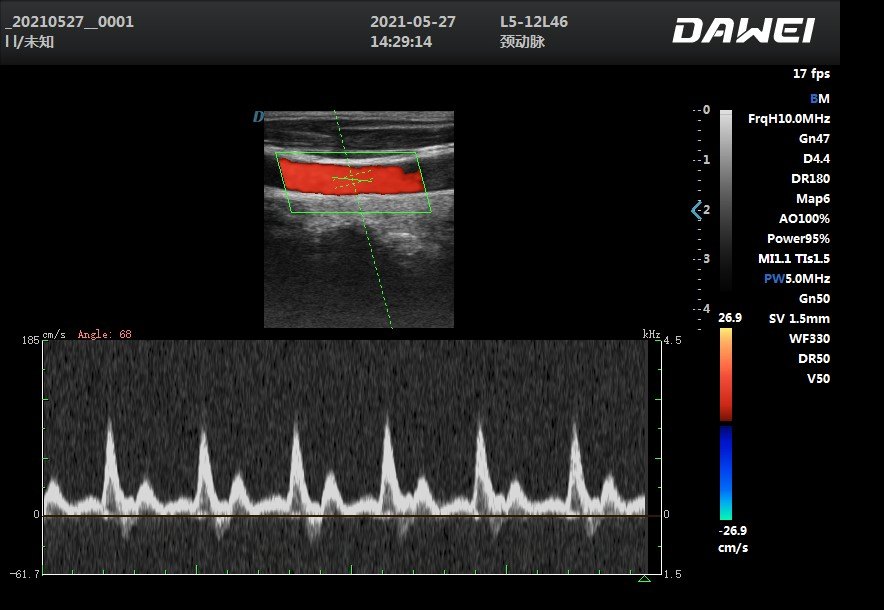Select the 'V50' parameter
Viewport: 884px width, 610px height.
point(818,379)
